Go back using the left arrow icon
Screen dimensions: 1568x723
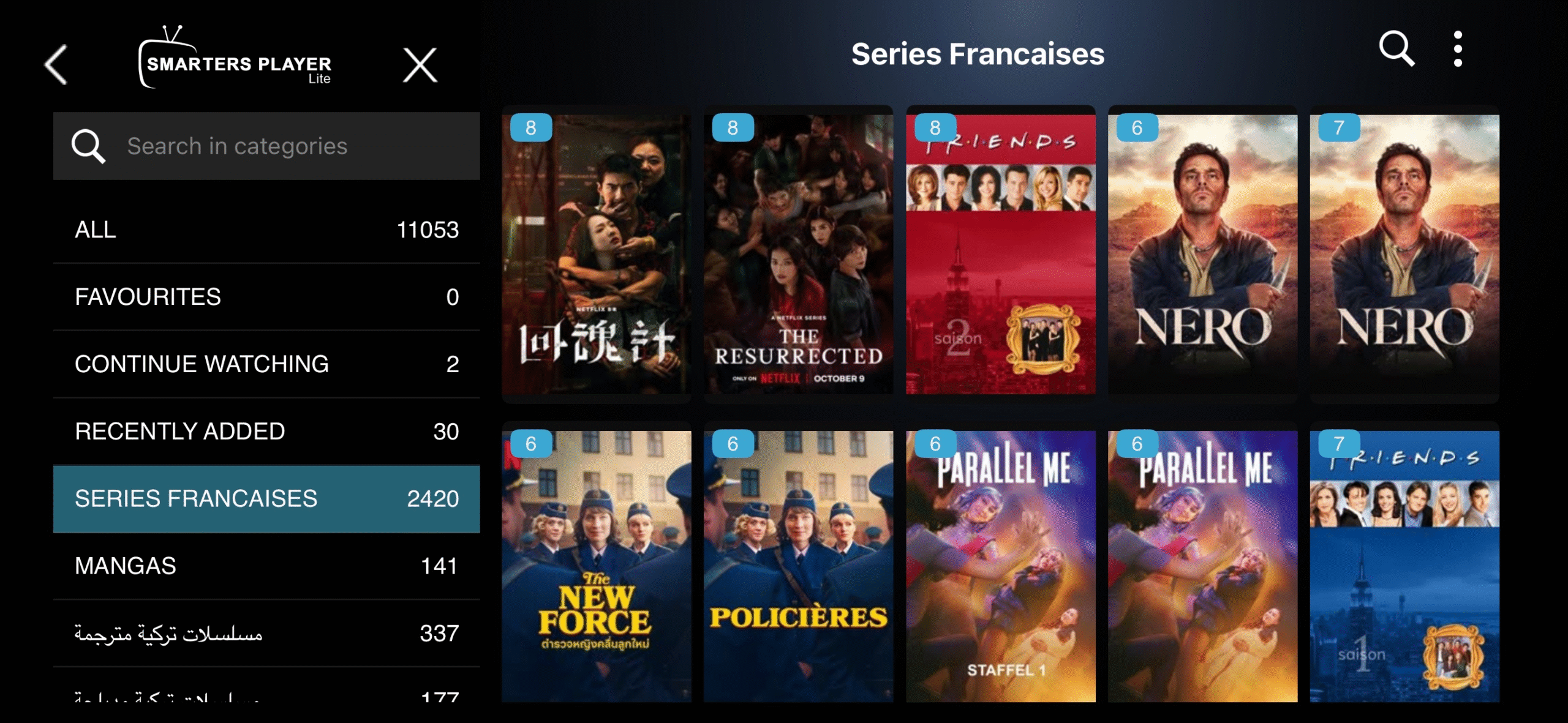pyautogui.click(x=56, y=64)
